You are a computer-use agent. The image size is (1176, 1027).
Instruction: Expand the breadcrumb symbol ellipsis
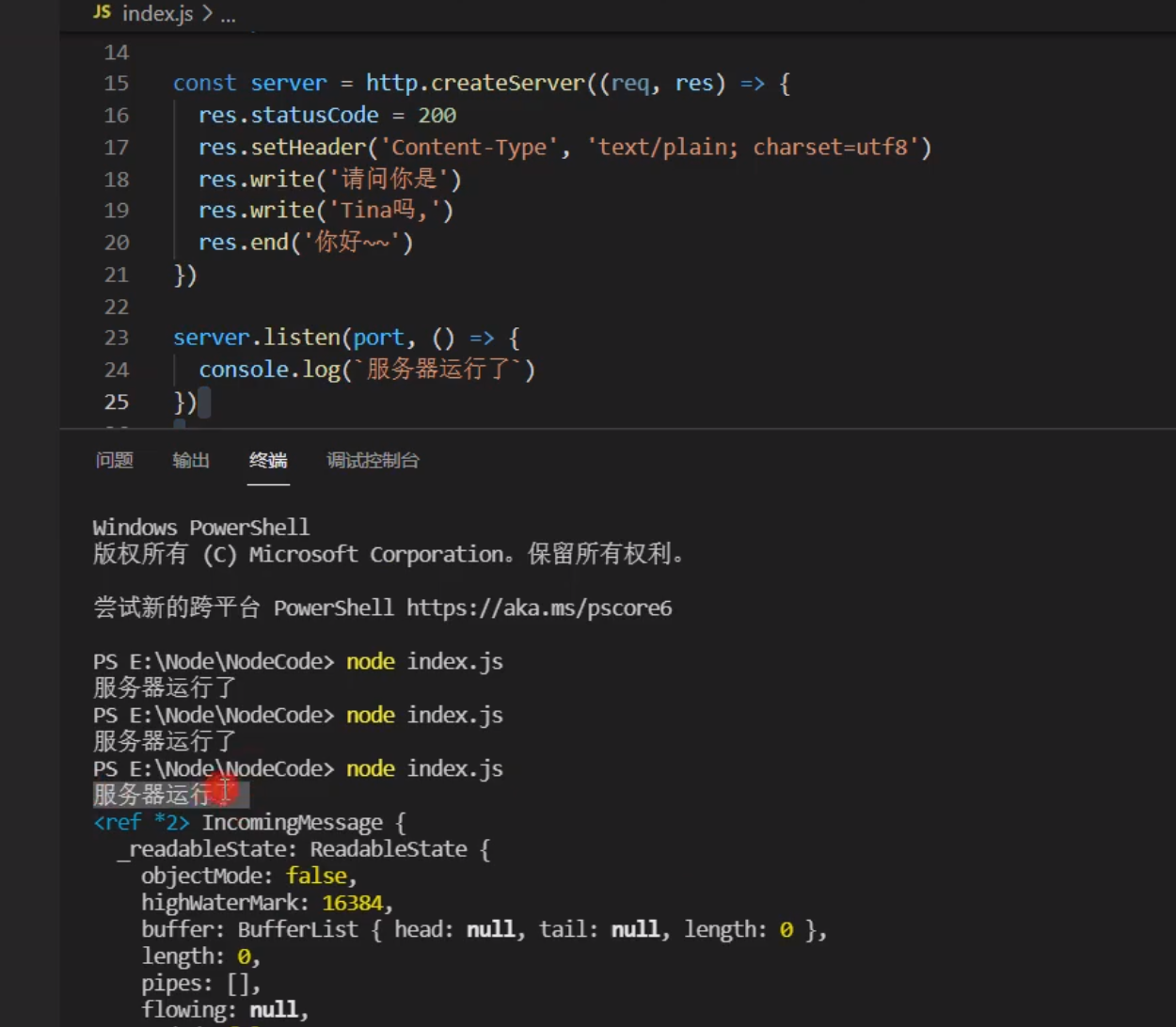pos(228,16)
